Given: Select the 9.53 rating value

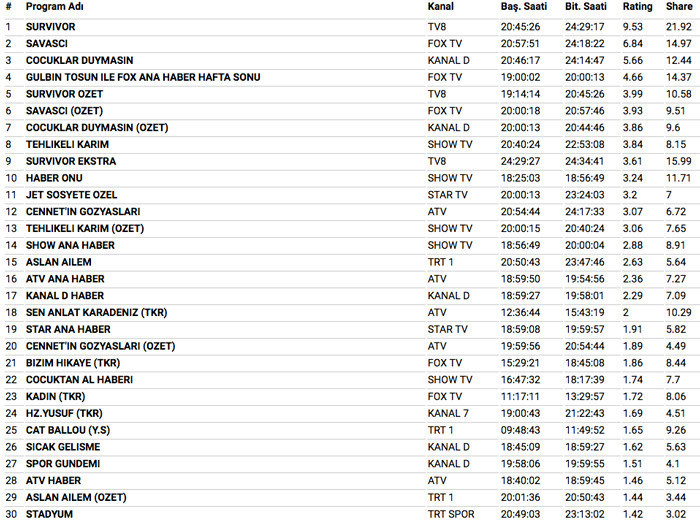Looking at the screenshot, I should click(633, 26).
